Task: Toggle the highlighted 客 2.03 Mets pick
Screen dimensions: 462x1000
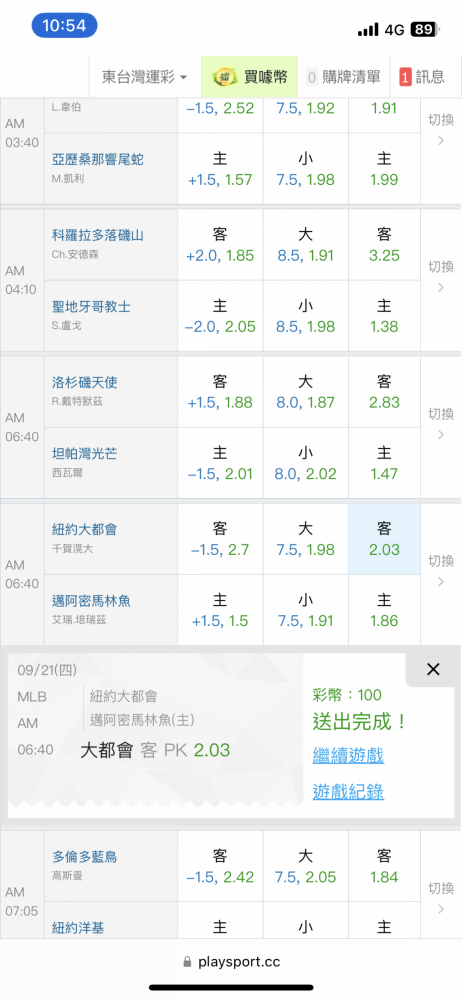Action: pos(384,539)
